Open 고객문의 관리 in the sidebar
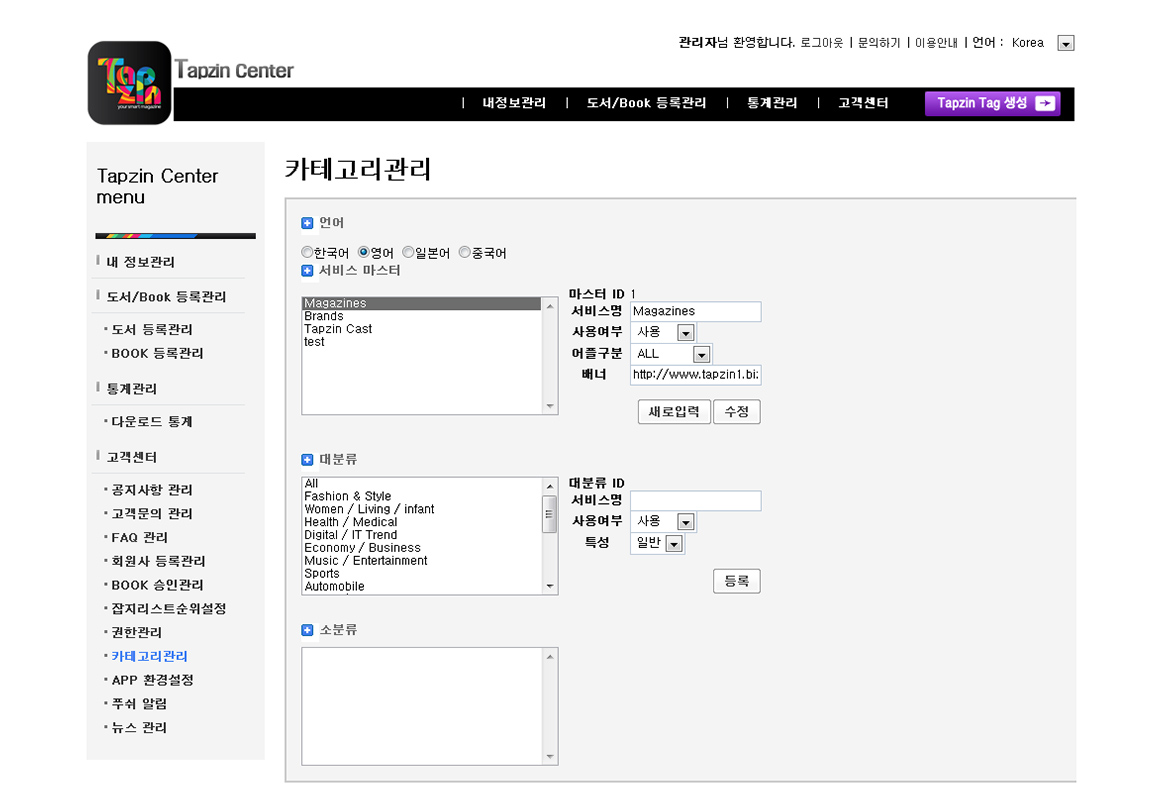1172x795 pixels. [x=152, y=514]
